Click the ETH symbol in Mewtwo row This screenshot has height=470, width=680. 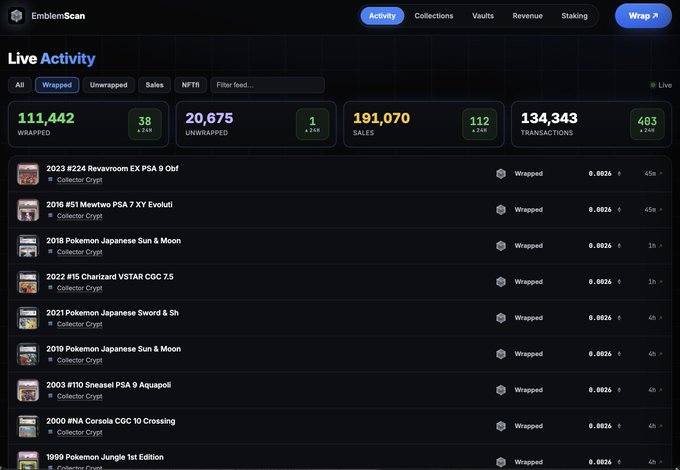click(619, 209)
